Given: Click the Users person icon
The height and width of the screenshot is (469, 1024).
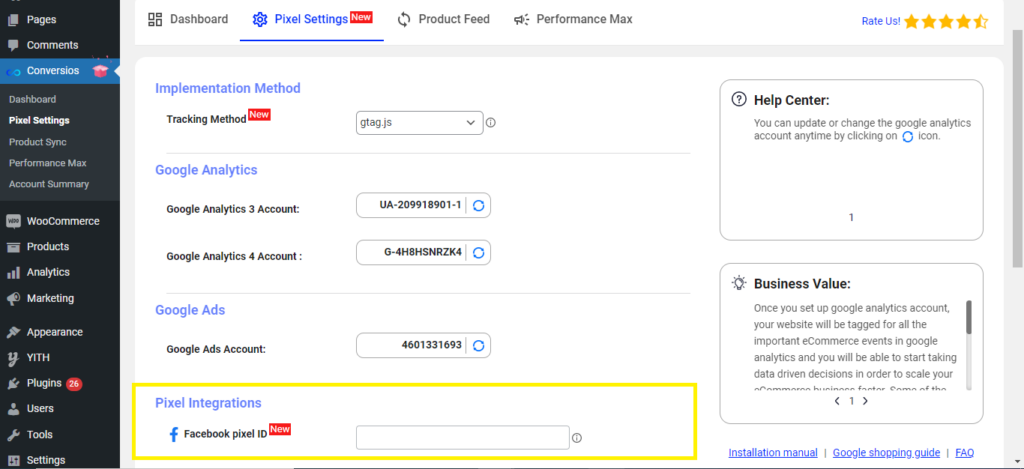Looking at the screenshot, I should pos(13,409).
